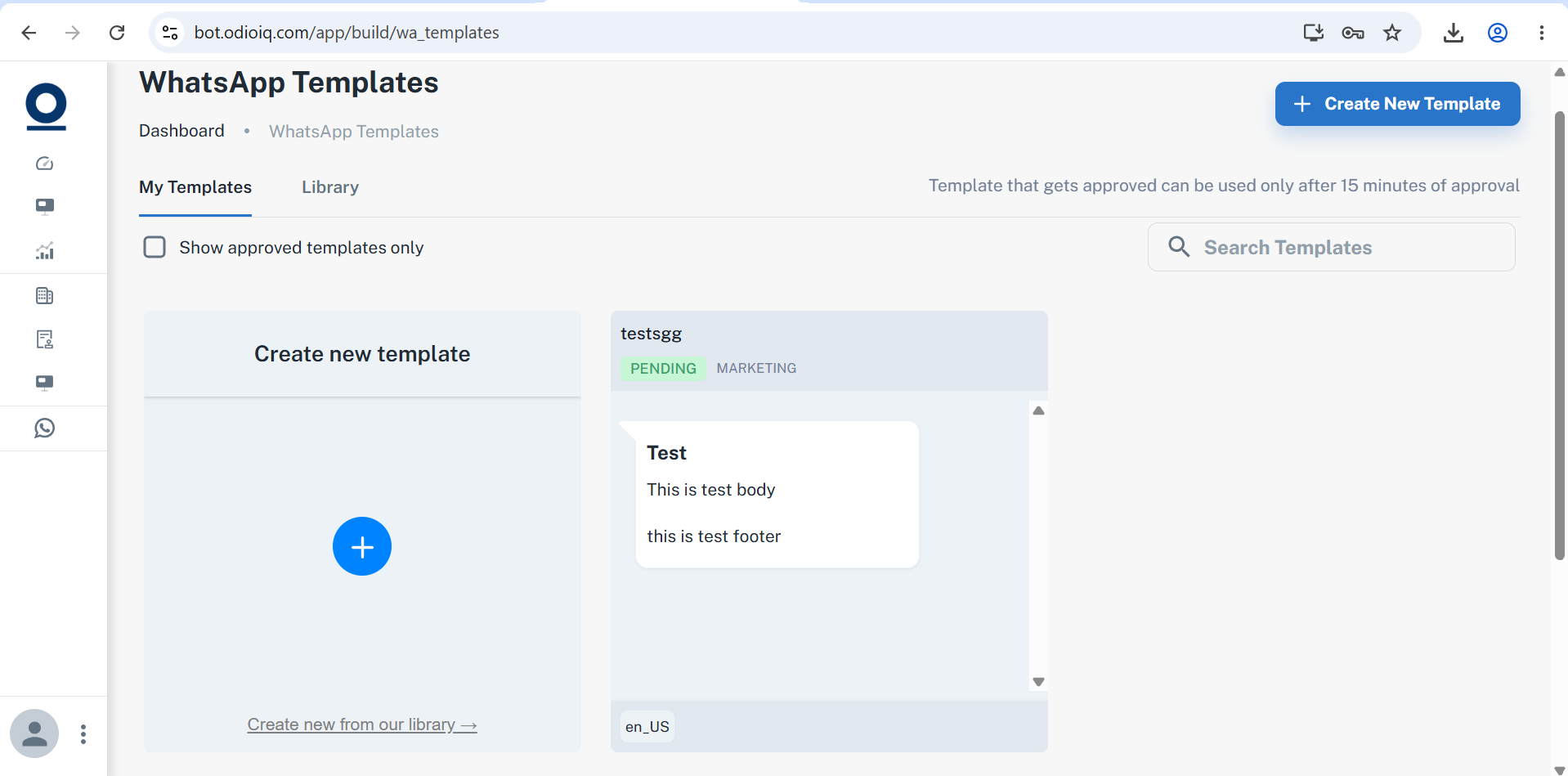1568x776 pixels.
Task: Enable Show approved templates only checkbox
Action: (x=155, y=247)
